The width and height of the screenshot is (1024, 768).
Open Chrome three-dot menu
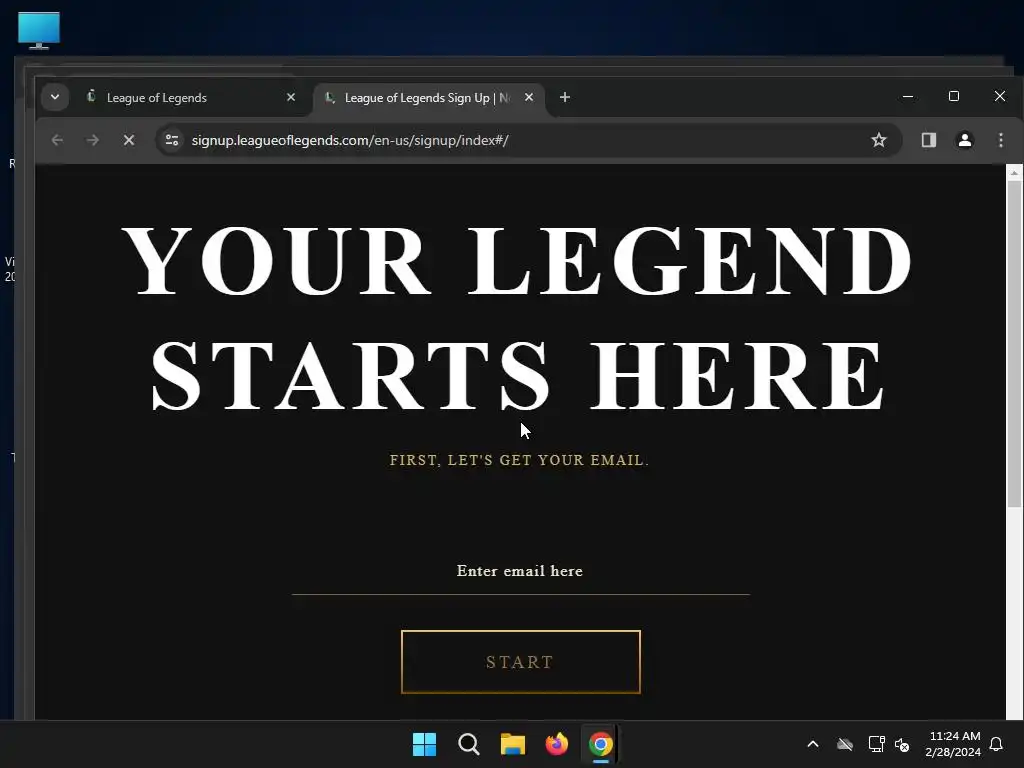click(1000, 140)
